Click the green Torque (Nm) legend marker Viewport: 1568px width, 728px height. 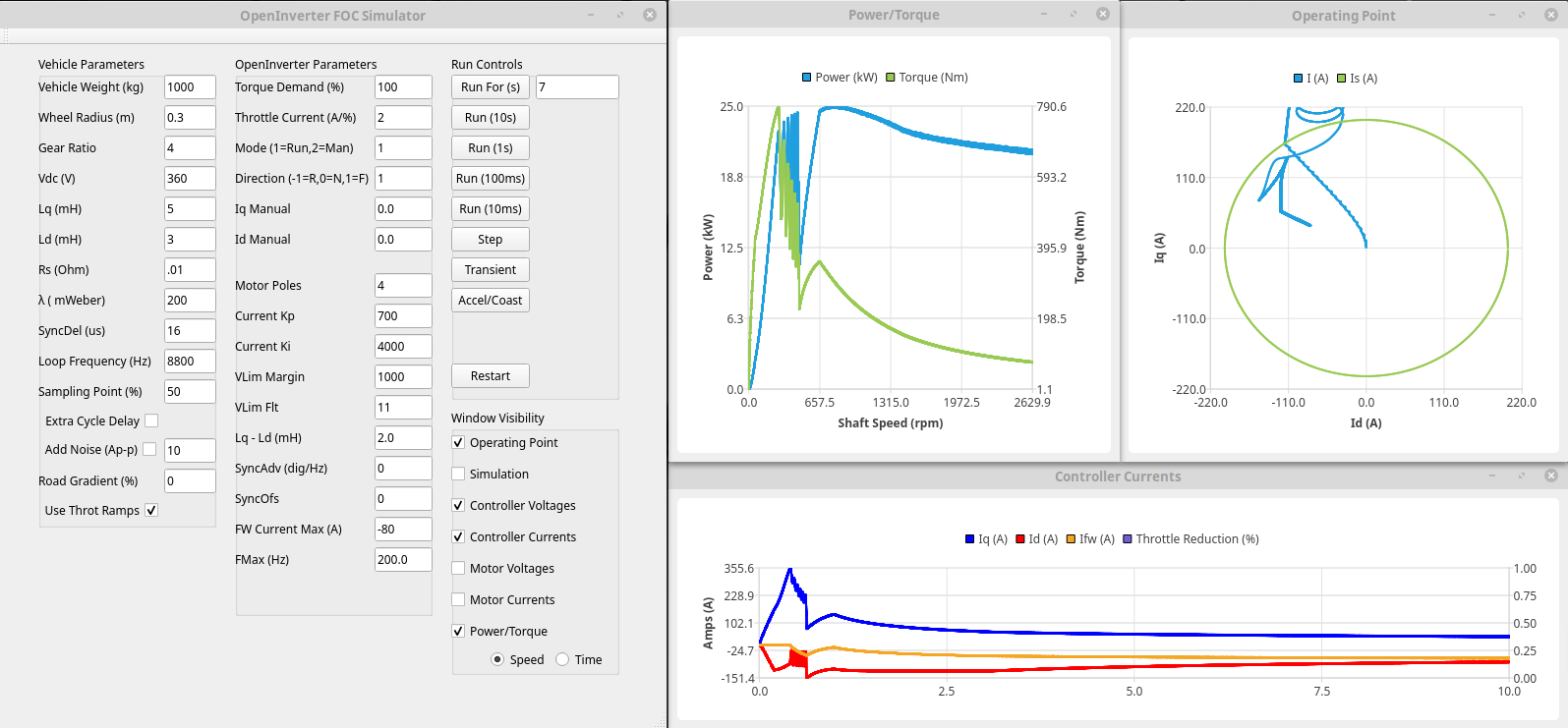click(x=891, y=78)
